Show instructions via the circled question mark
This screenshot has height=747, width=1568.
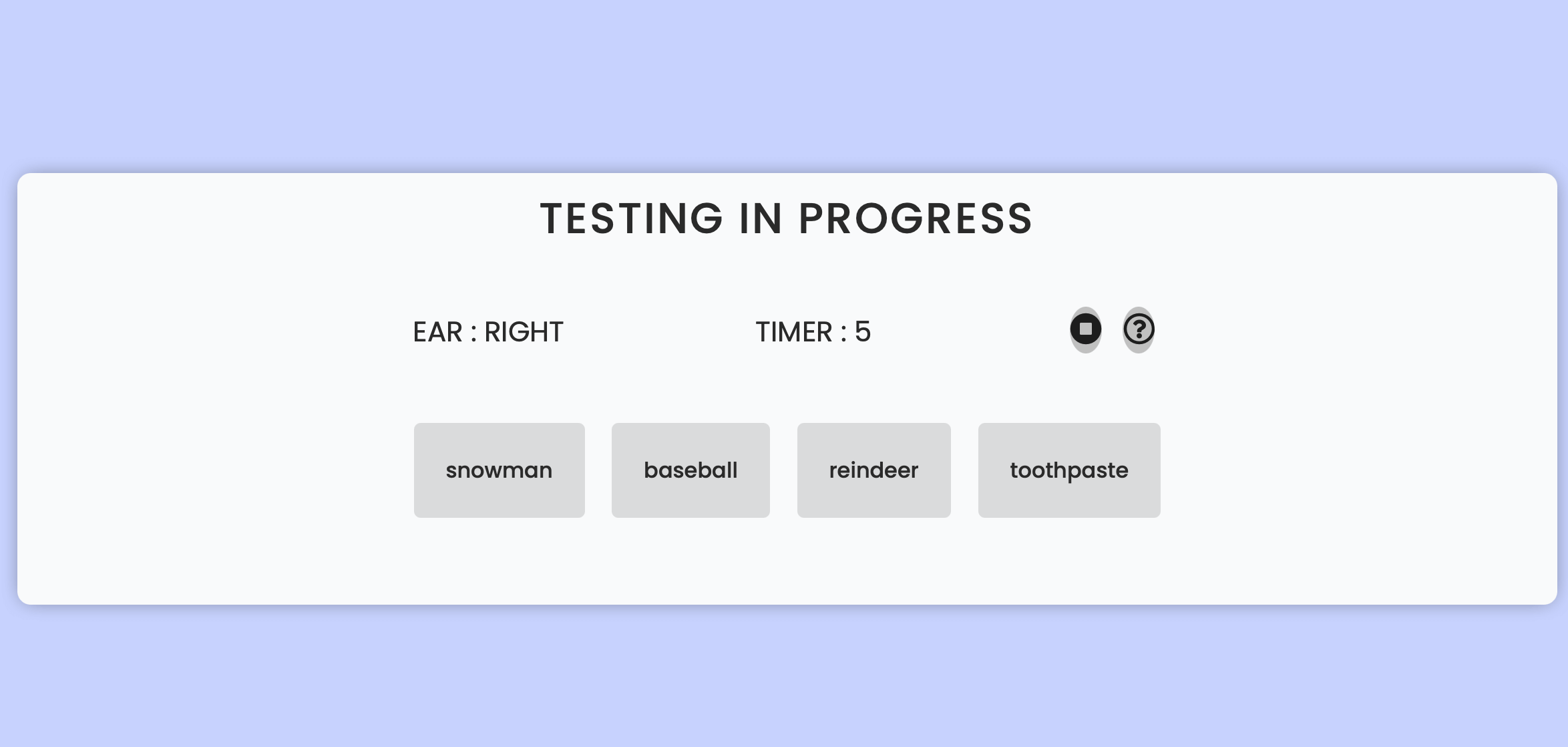coord(1139,329)
